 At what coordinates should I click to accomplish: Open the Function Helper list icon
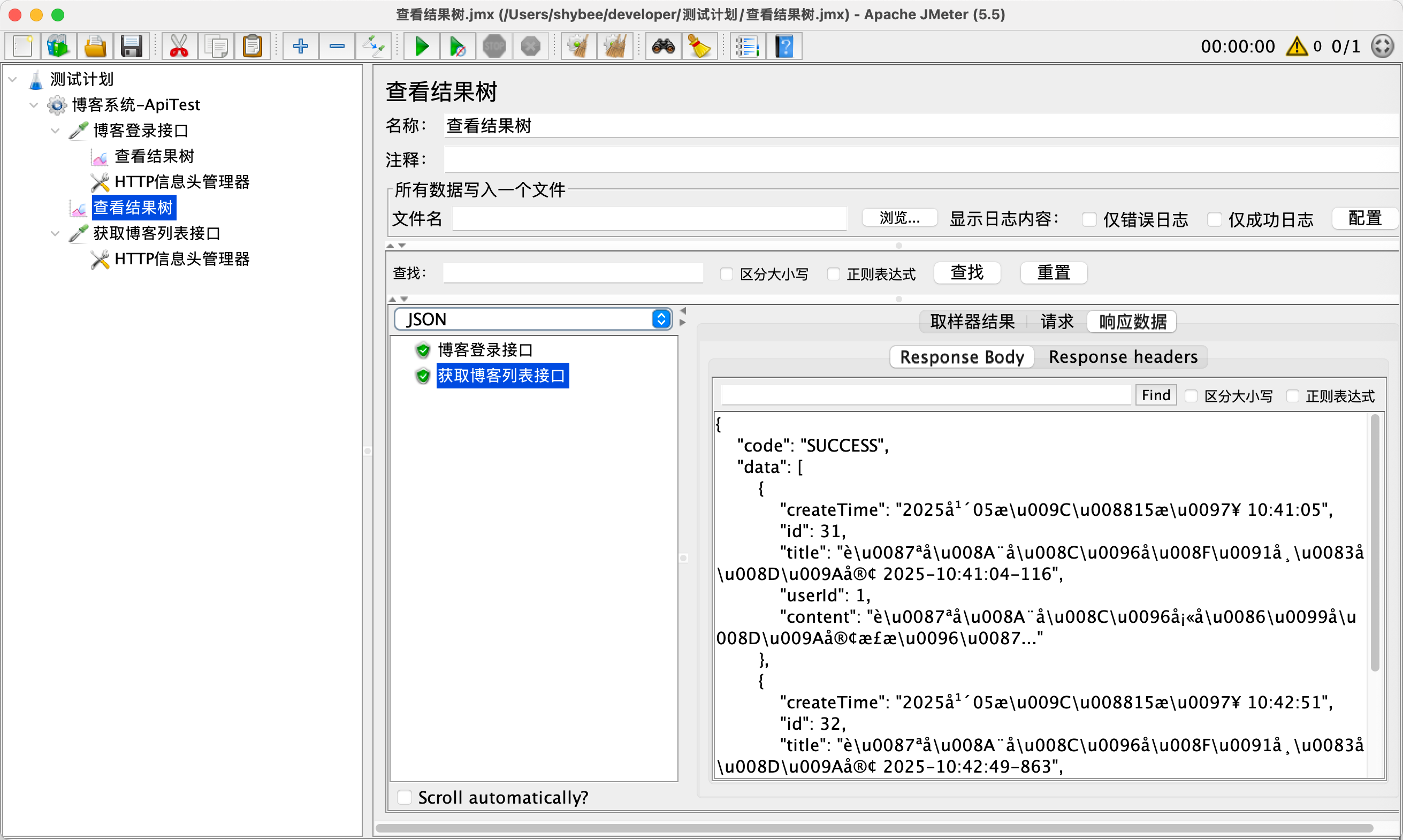[x=747, y=47]
